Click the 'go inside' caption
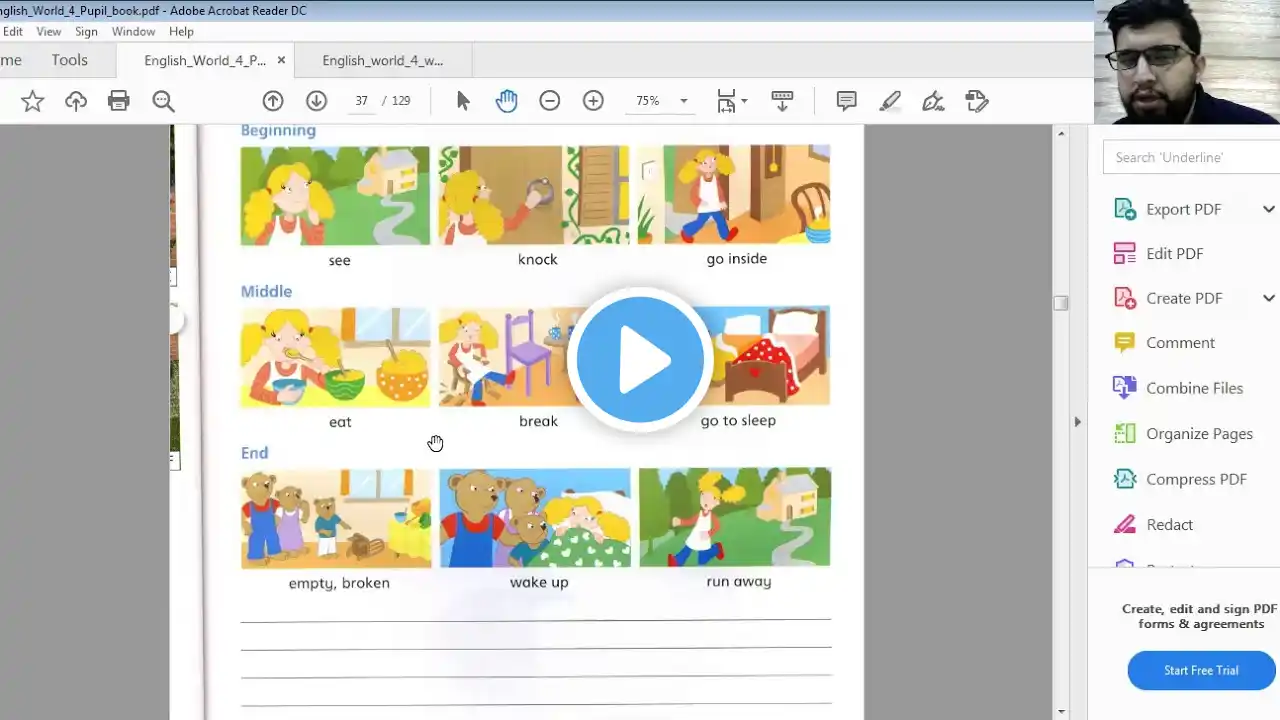The image size is (1280, 720). [737, 258]
